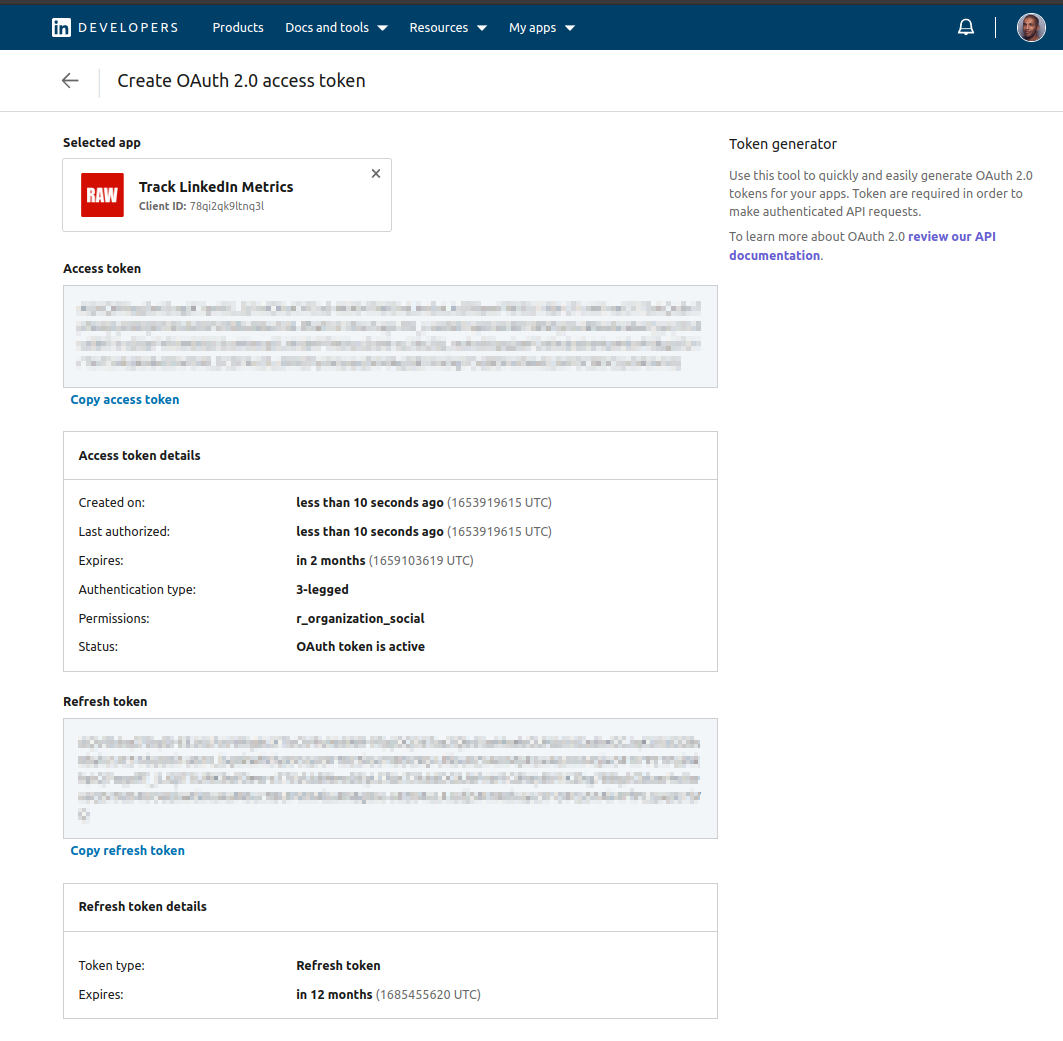Open the profile avatar menu
This screenshot has height=1041, width=1063.
tap(1030, 28)
